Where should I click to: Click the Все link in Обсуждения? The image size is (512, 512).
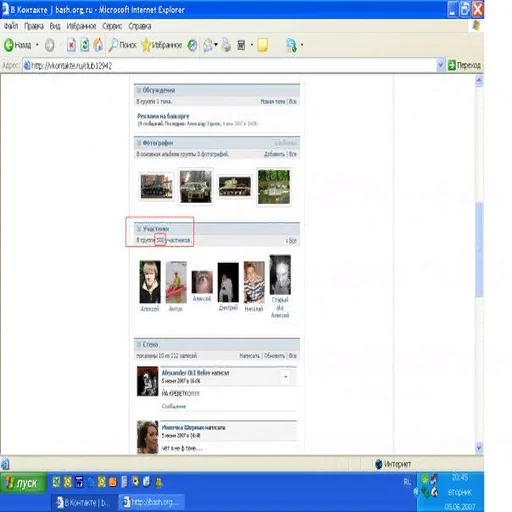point(293,101)
